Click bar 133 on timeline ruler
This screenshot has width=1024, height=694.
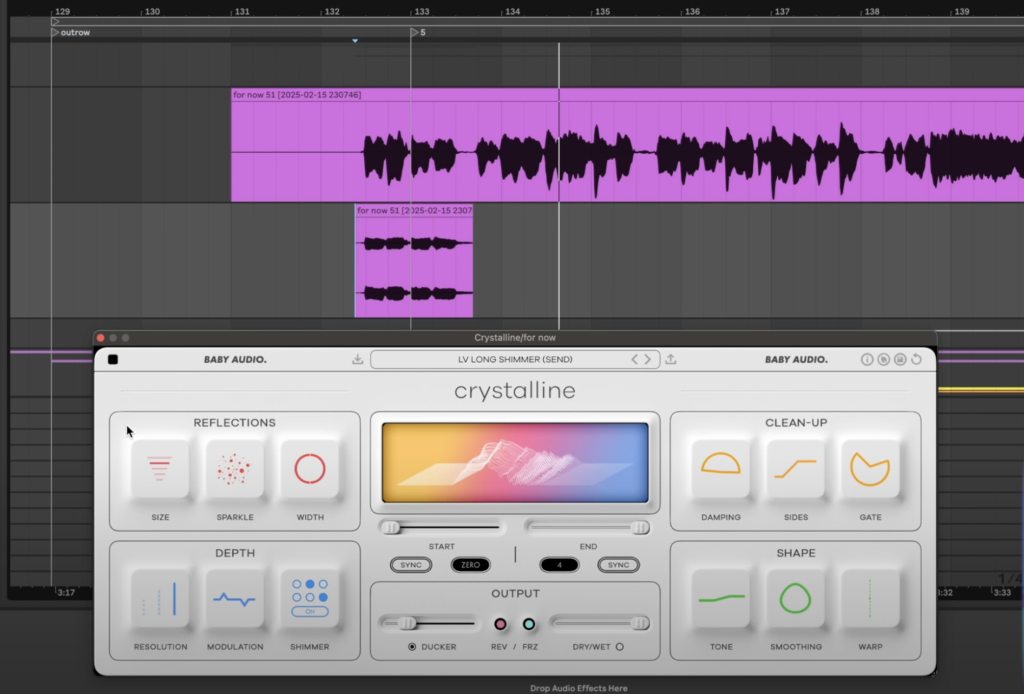(x=422, y=12)
